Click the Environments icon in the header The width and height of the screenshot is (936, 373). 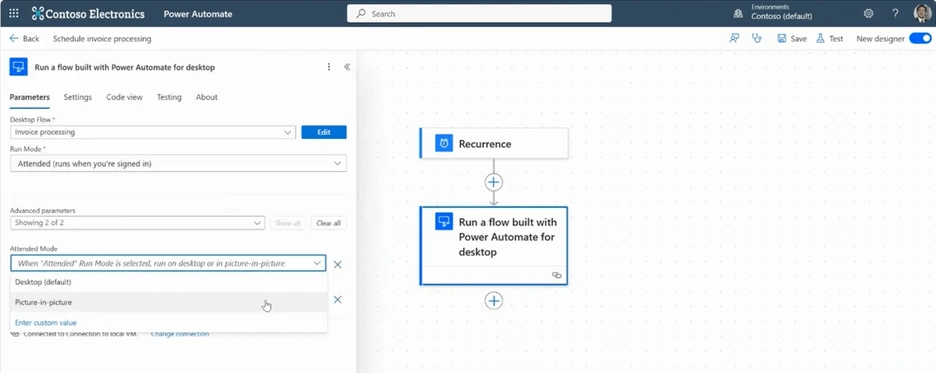(738, 13)
